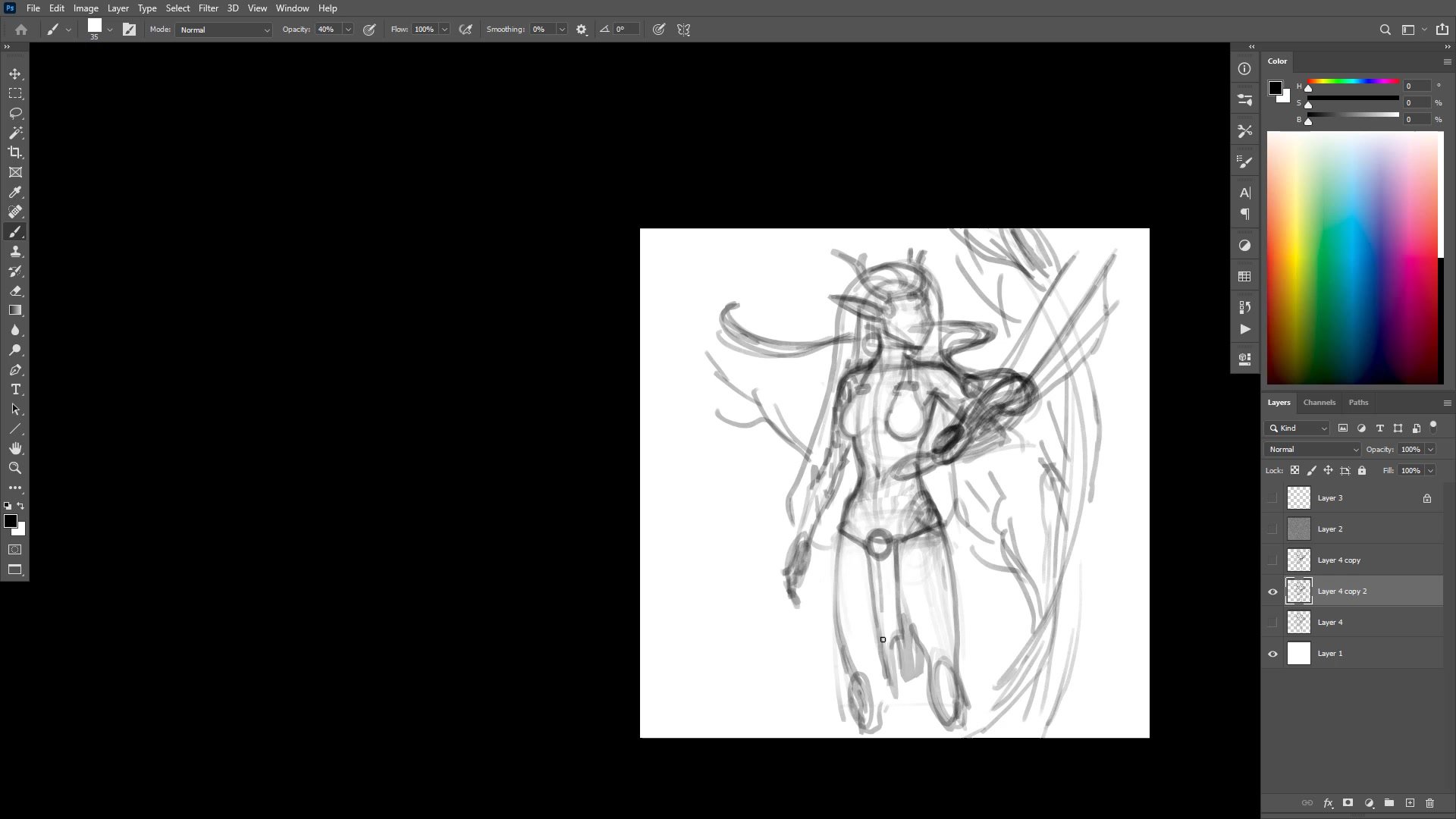The width and height of the screenshot is (1456, 819).
Task: Open layer blend mode Normal dropdown
Action: (1313, 450)
